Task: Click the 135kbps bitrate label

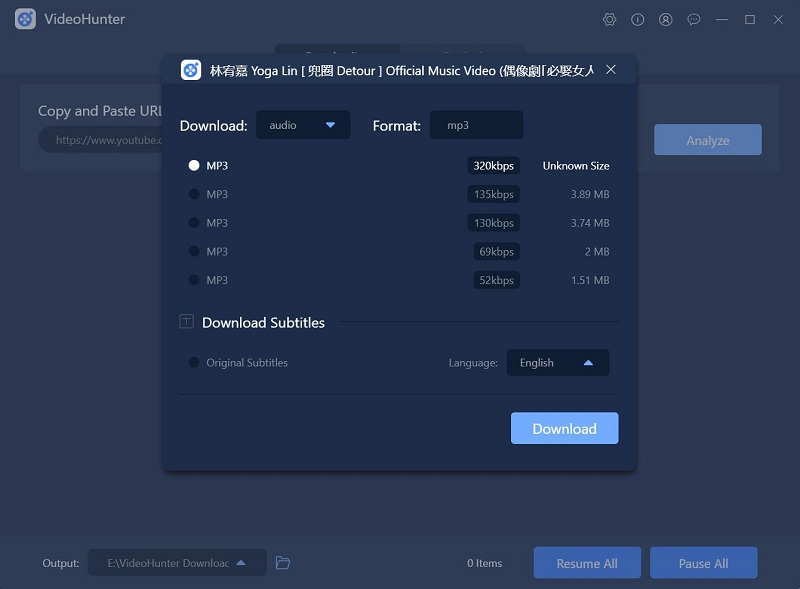Action: click(x=493, y=194)
